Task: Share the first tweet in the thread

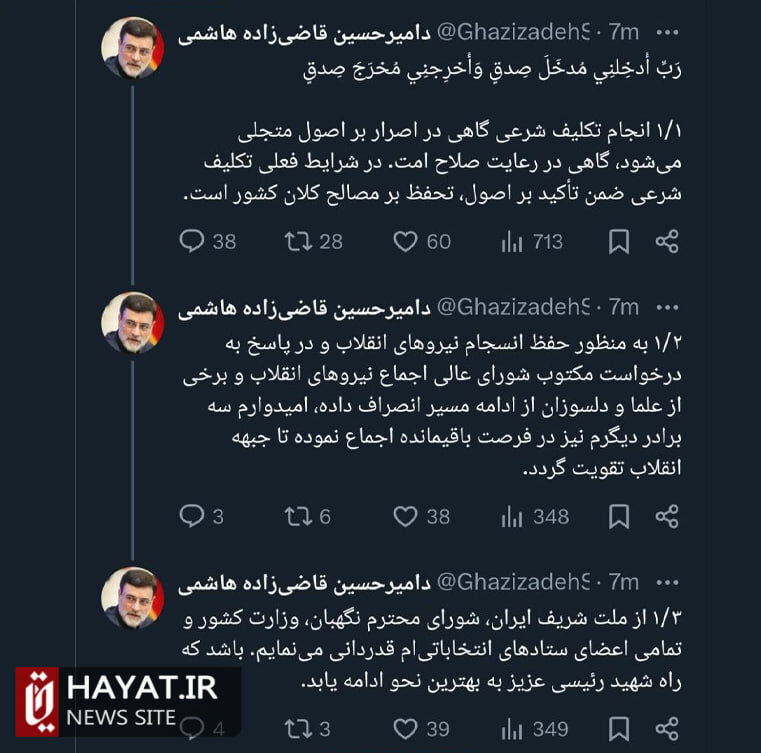Action: pyautogui.click(x=667, y=241)
